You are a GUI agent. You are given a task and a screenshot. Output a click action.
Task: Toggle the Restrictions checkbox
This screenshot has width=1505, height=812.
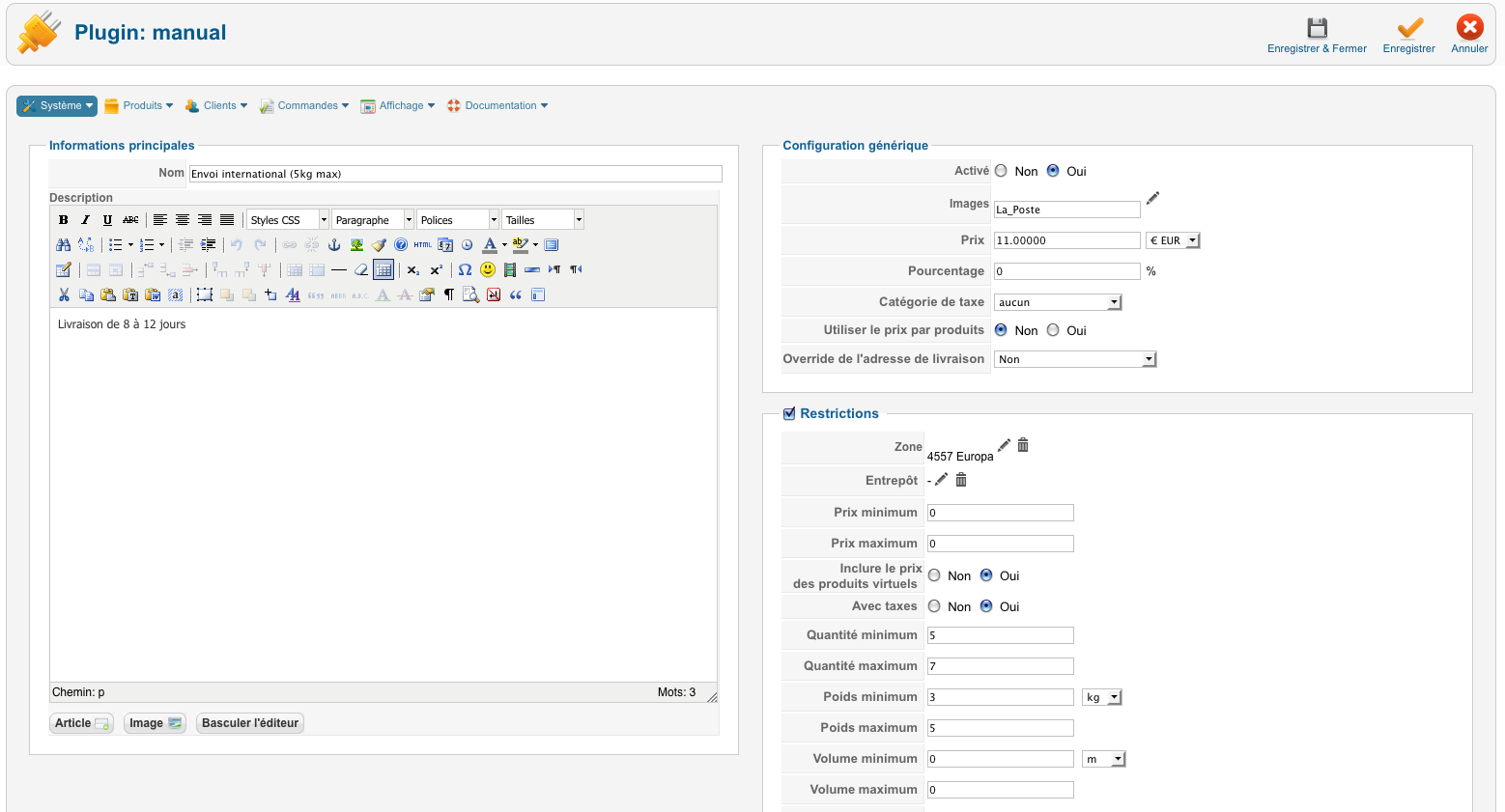[x=789, y=413]
